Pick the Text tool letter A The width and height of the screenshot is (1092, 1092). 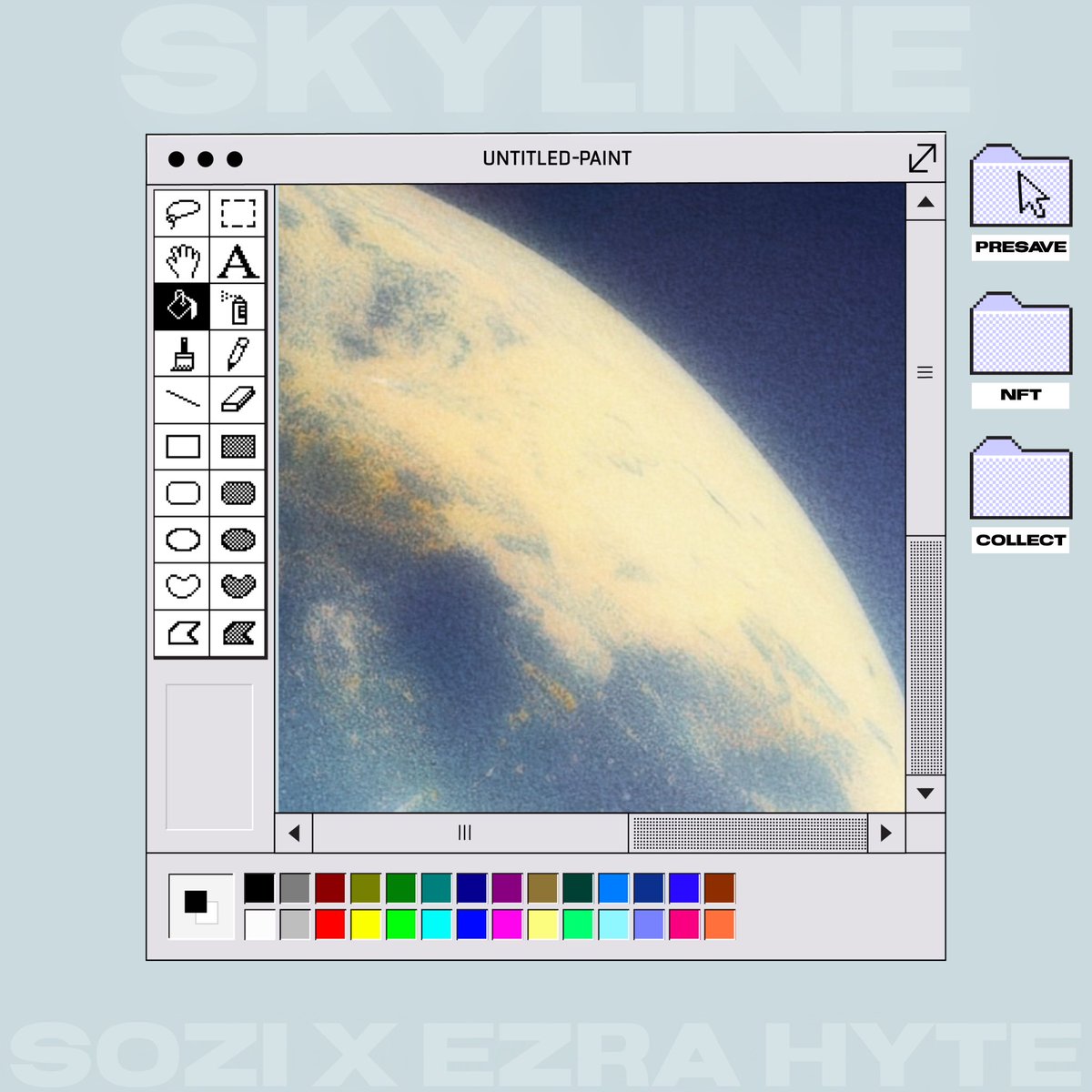(x=238, y=260)
